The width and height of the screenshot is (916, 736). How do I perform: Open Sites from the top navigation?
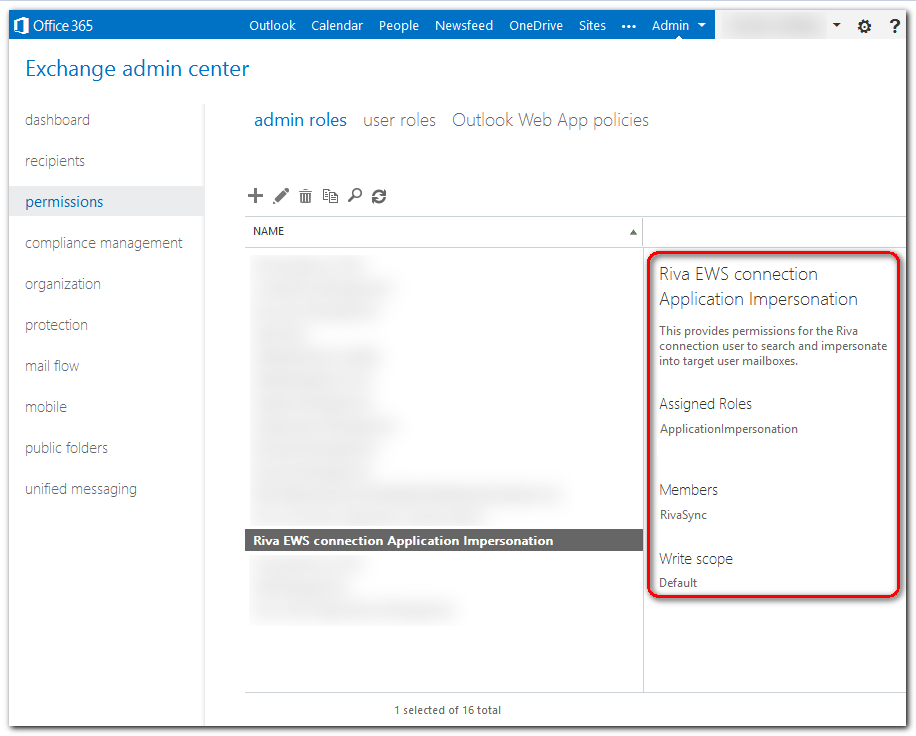[x=592, y=26]
